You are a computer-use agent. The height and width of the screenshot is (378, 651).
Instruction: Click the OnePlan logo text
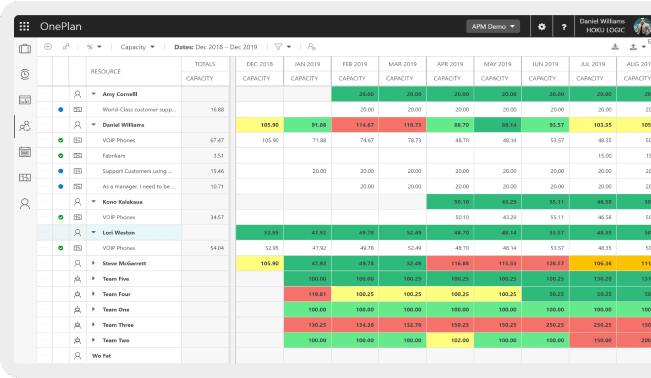point(61,26)
